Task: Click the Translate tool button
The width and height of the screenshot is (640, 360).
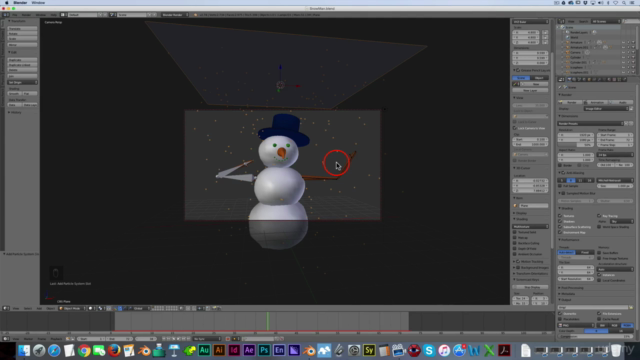Action: (22, 29)
